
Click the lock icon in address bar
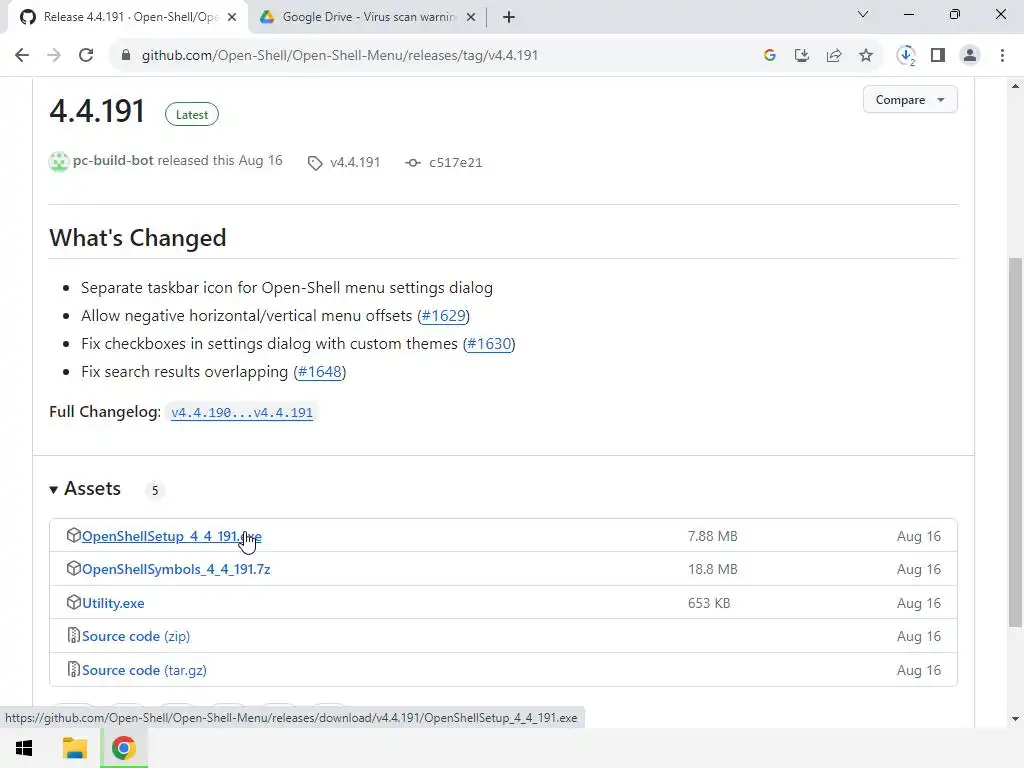pyautogui.click(x=126, y=56)
